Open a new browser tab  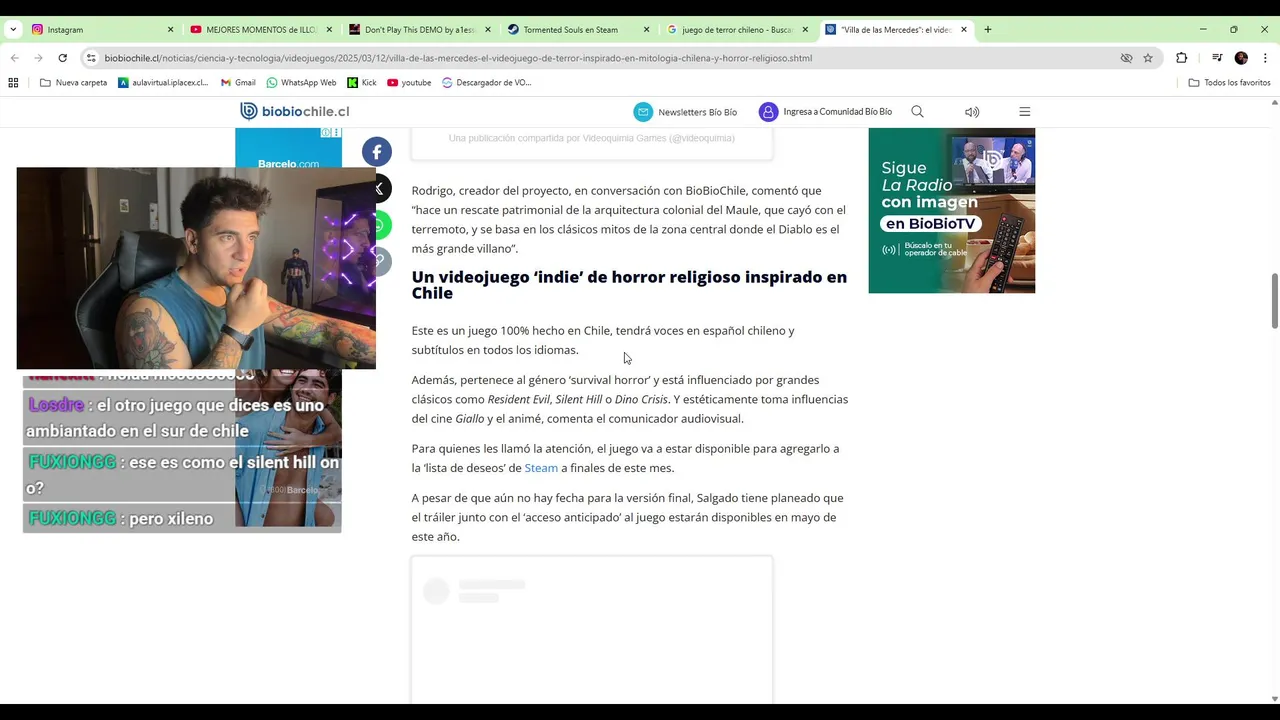pos(988,30)
